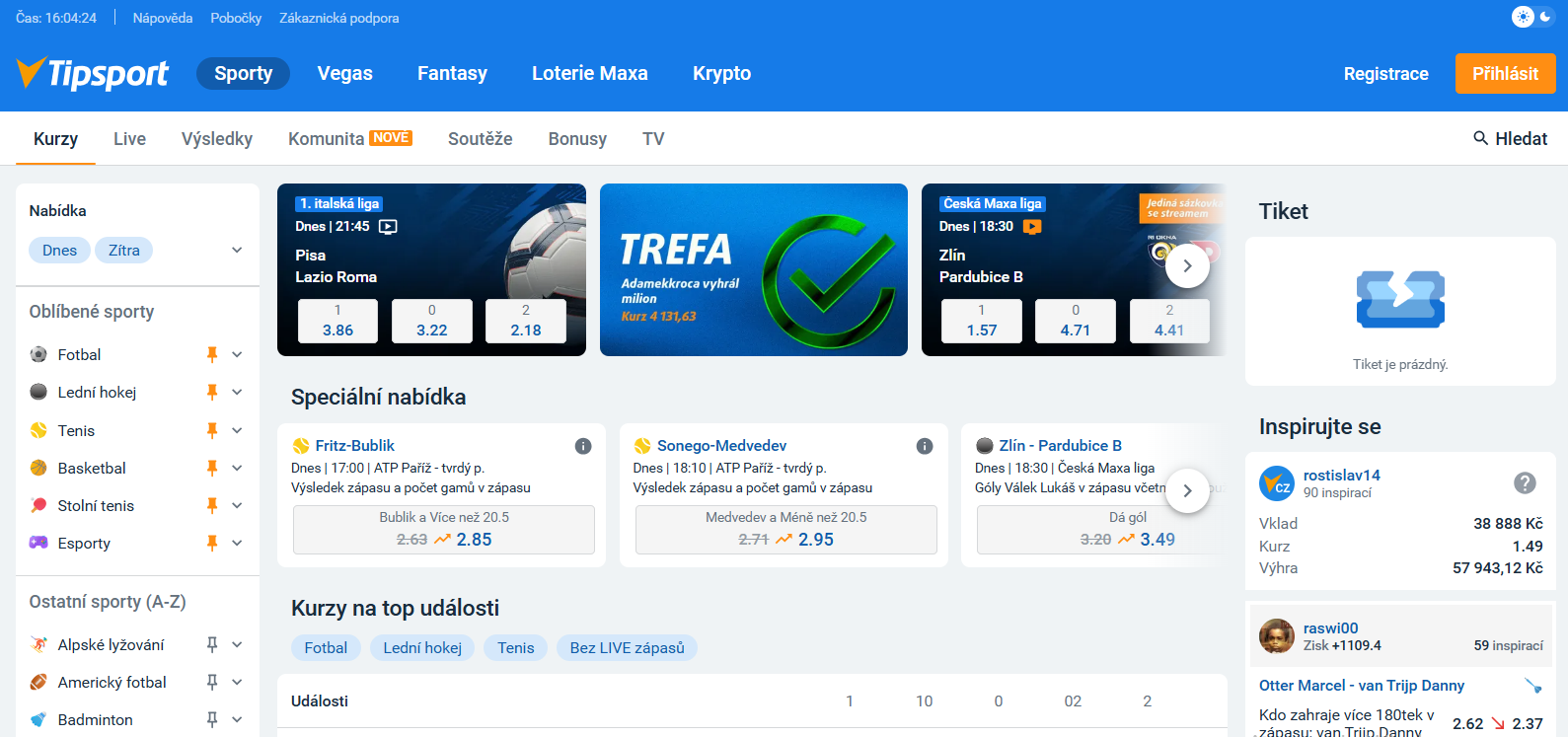Screen dimensions: 1568x737
Task: Click the Lední hokej puck icon
Action: click(x=38, y=392)
